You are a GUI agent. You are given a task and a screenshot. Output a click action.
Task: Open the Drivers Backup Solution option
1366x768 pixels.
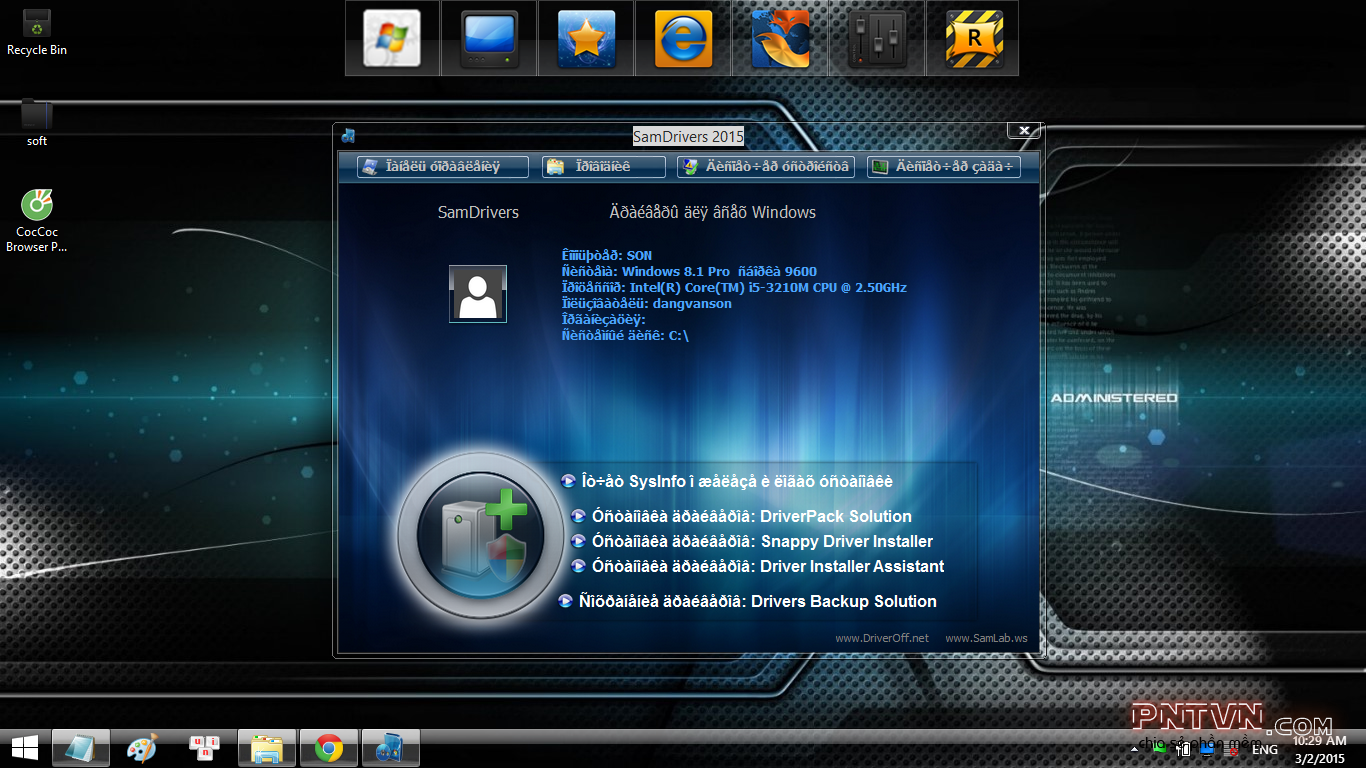tap(748, 601)
